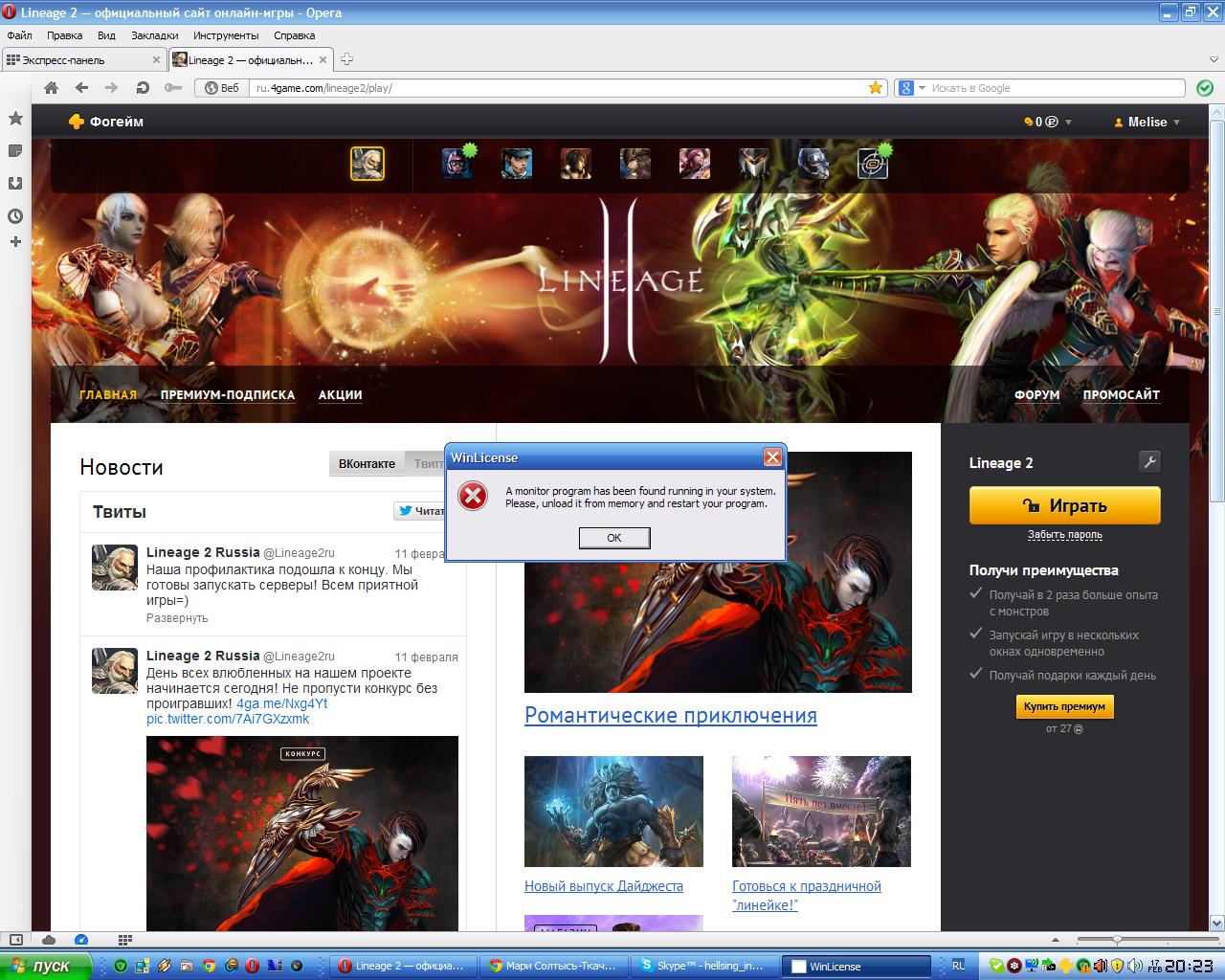Open the 4ga.me/Nxg4Yt tweet link

pos(282,703)
